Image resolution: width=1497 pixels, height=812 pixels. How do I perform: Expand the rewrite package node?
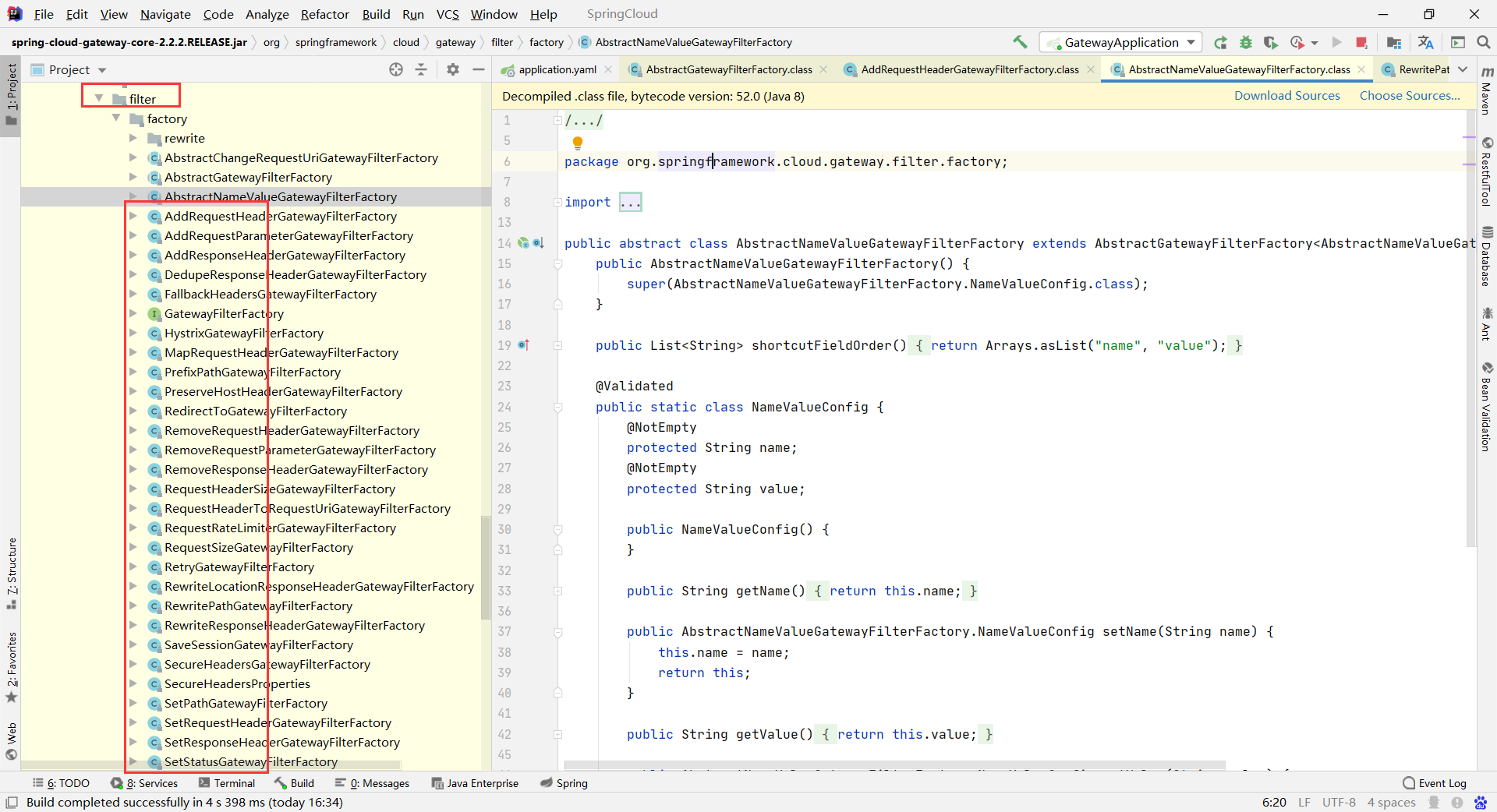point(133,138)
